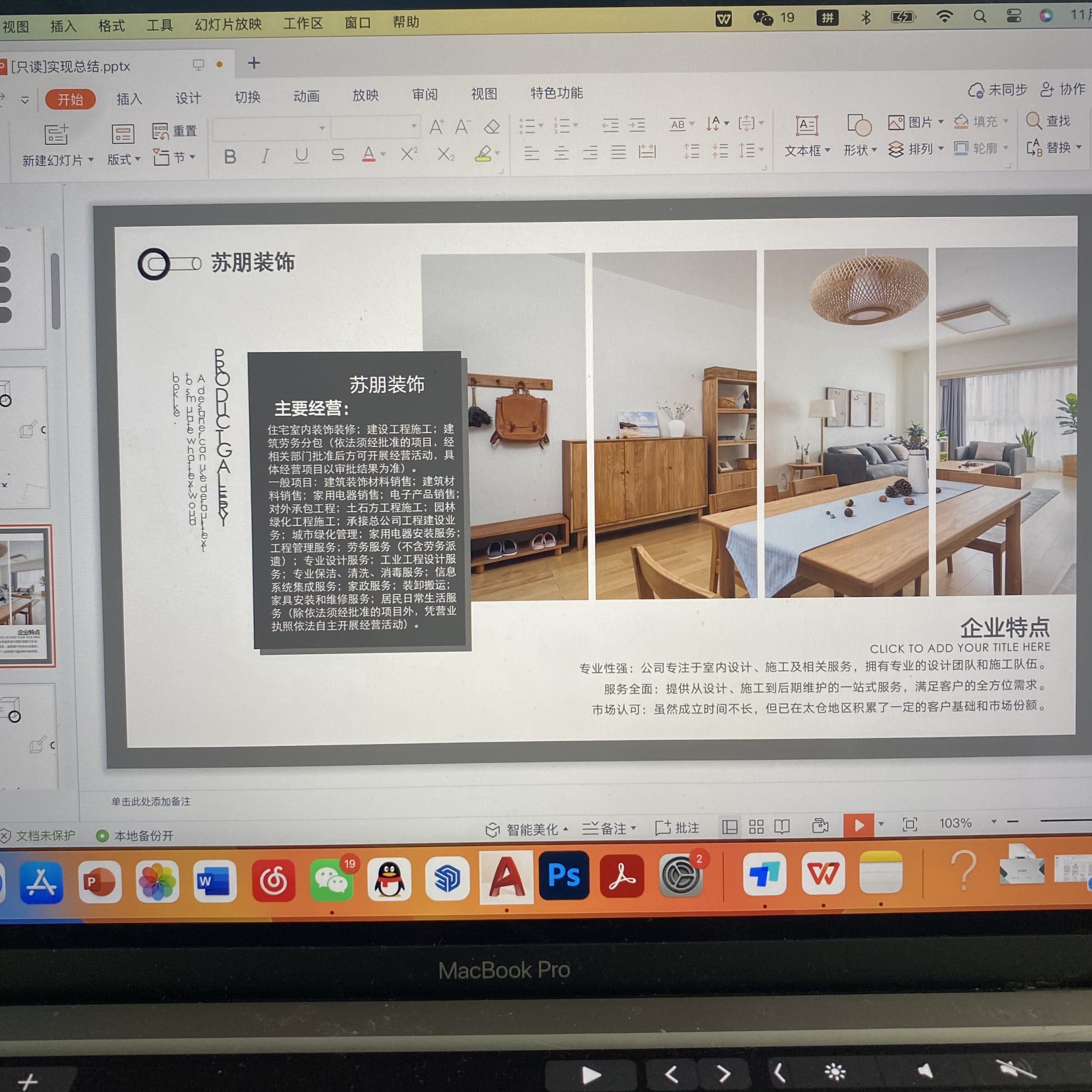Switch to reading view mode
1092x1092 pixels.
click(782, 827)
